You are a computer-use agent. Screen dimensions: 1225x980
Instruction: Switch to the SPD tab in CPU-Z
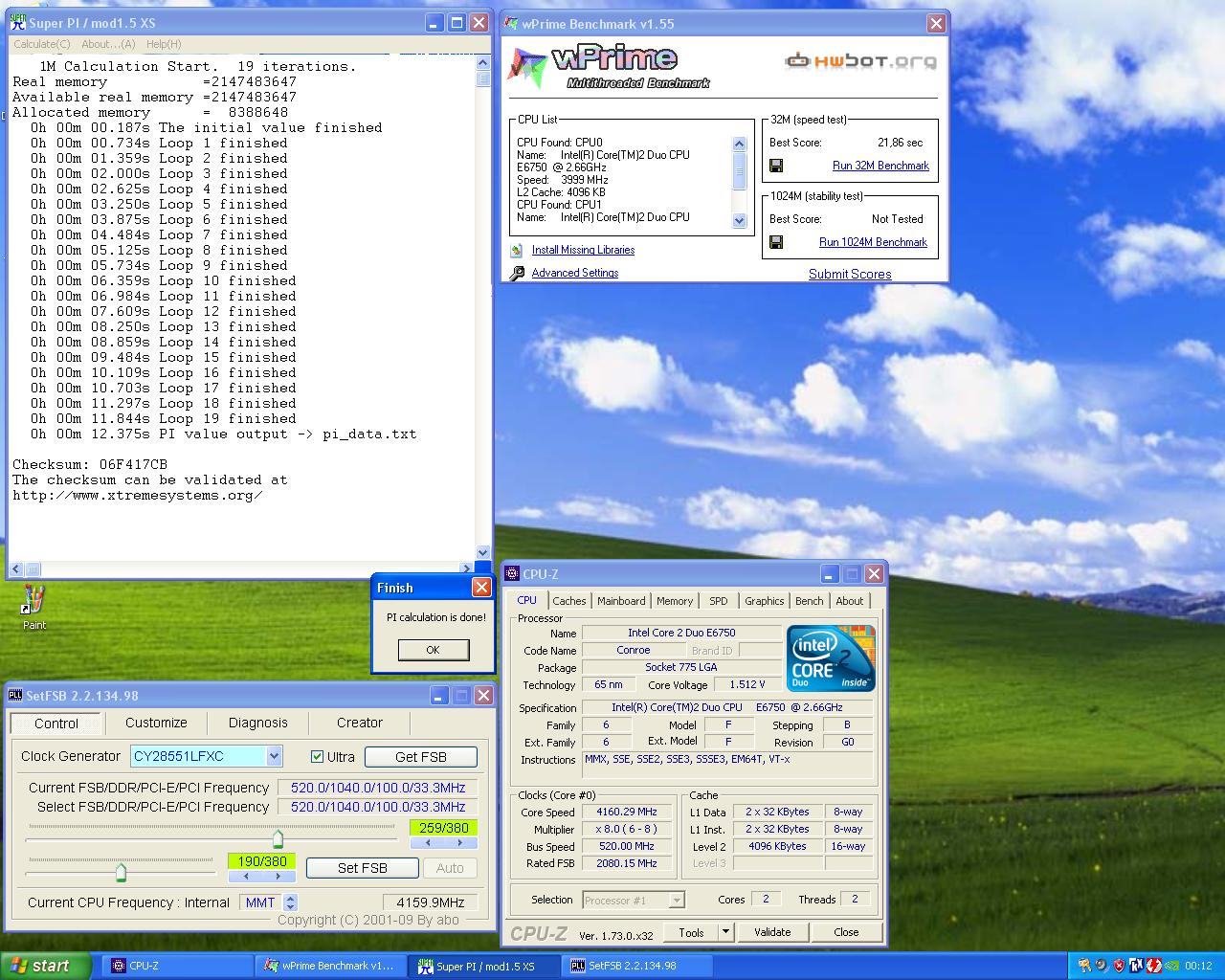point(718,601)
